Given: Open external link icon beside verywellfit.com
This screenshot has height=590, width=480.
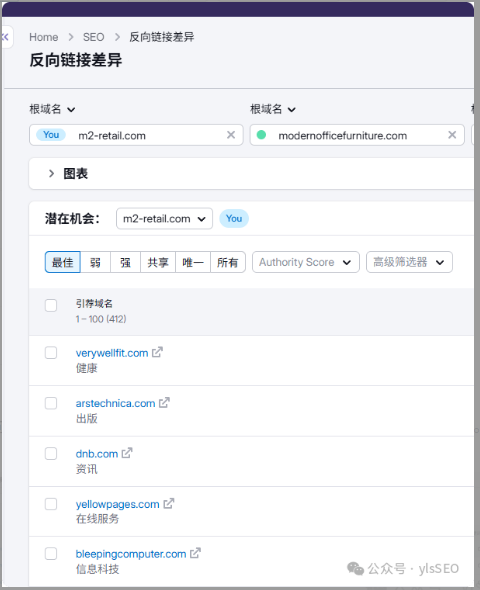Looking at the screenshot, I should click(x=157, y=352).
